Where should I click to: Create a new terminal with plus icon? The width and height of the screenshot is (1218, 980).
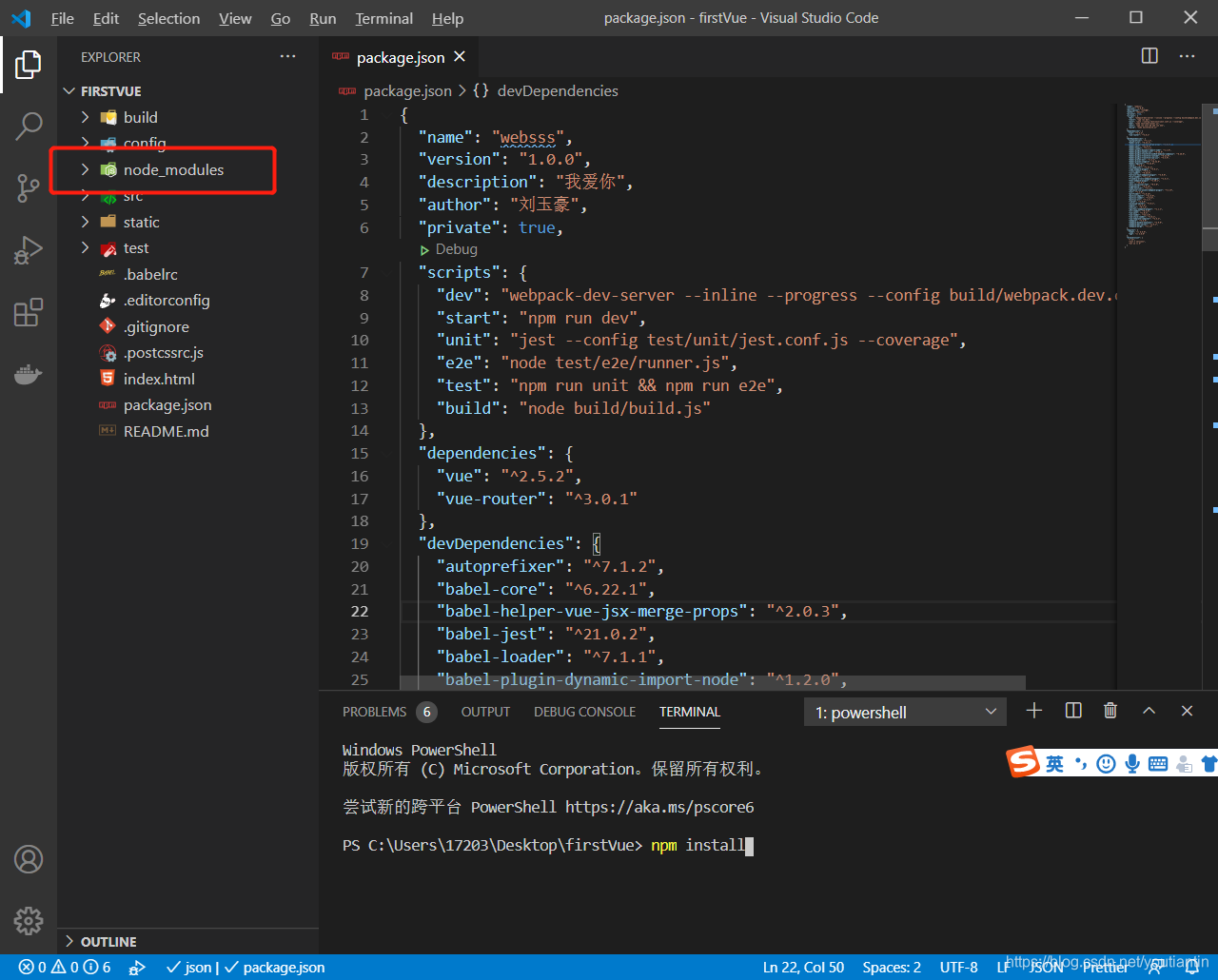(x=1034, y=711)
